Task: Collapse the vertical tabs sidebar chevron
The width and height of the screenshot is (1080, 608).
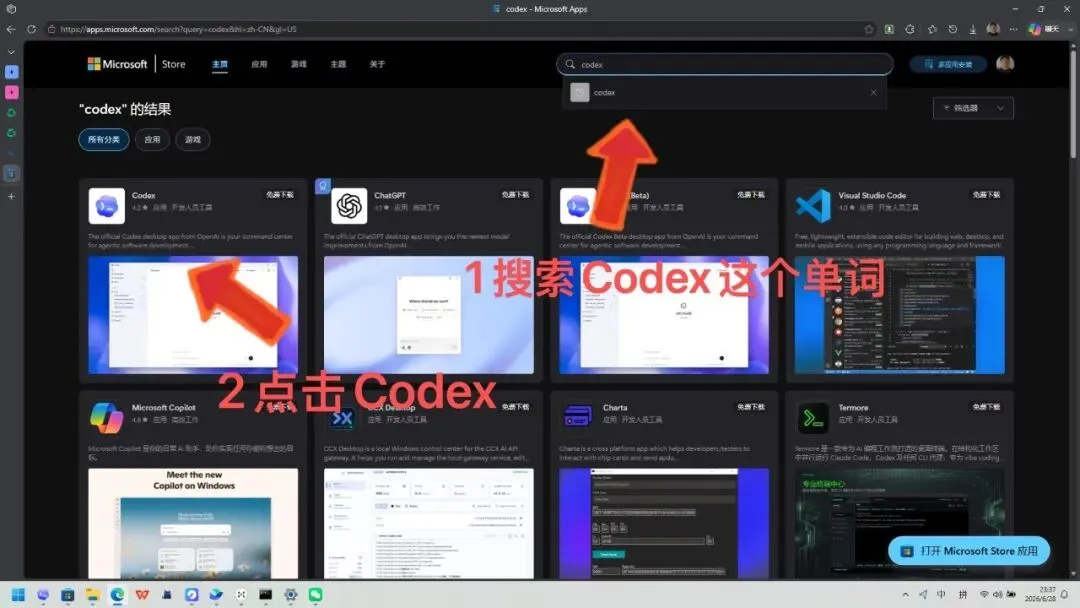Action: pyautogui.click(x=11, y=52)
